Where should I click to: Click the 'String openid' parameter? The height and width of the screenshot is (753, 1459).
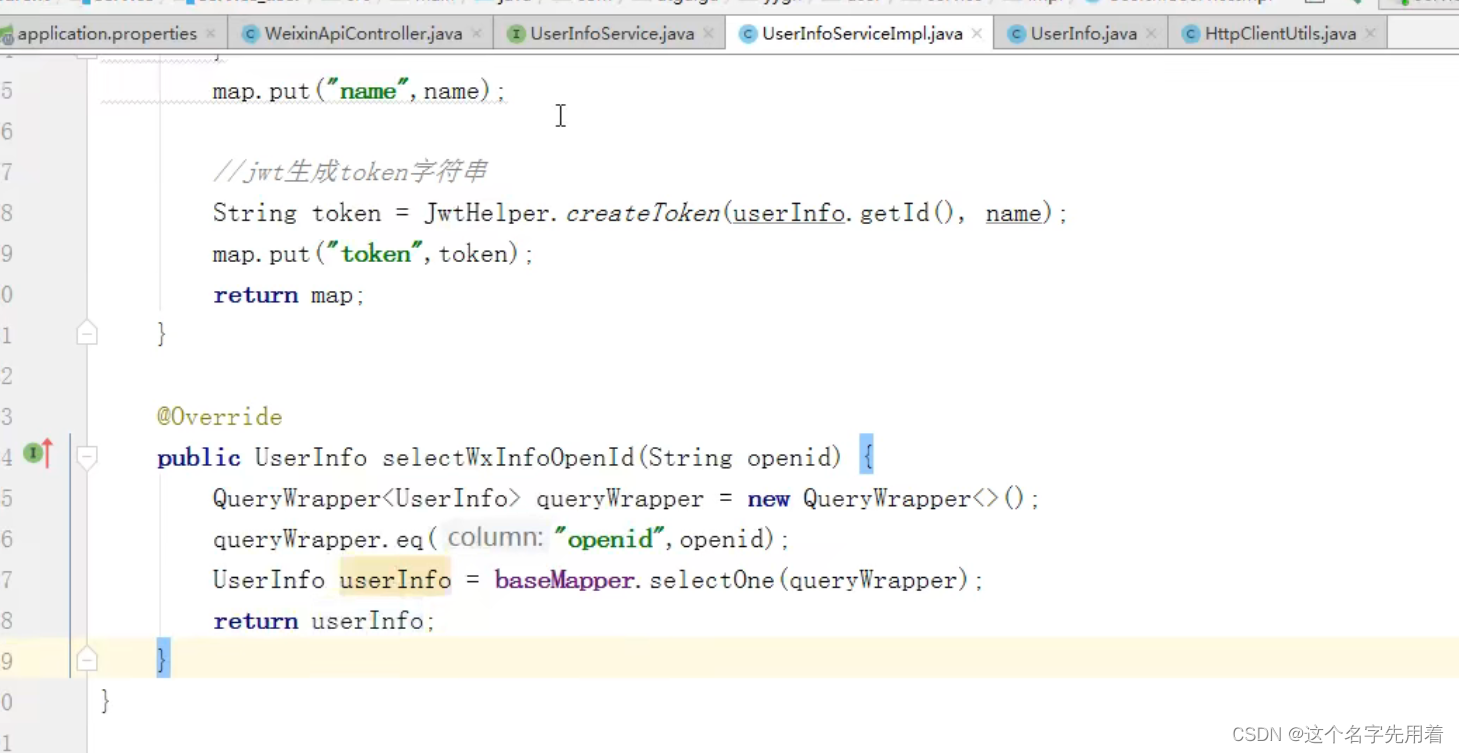739,458
